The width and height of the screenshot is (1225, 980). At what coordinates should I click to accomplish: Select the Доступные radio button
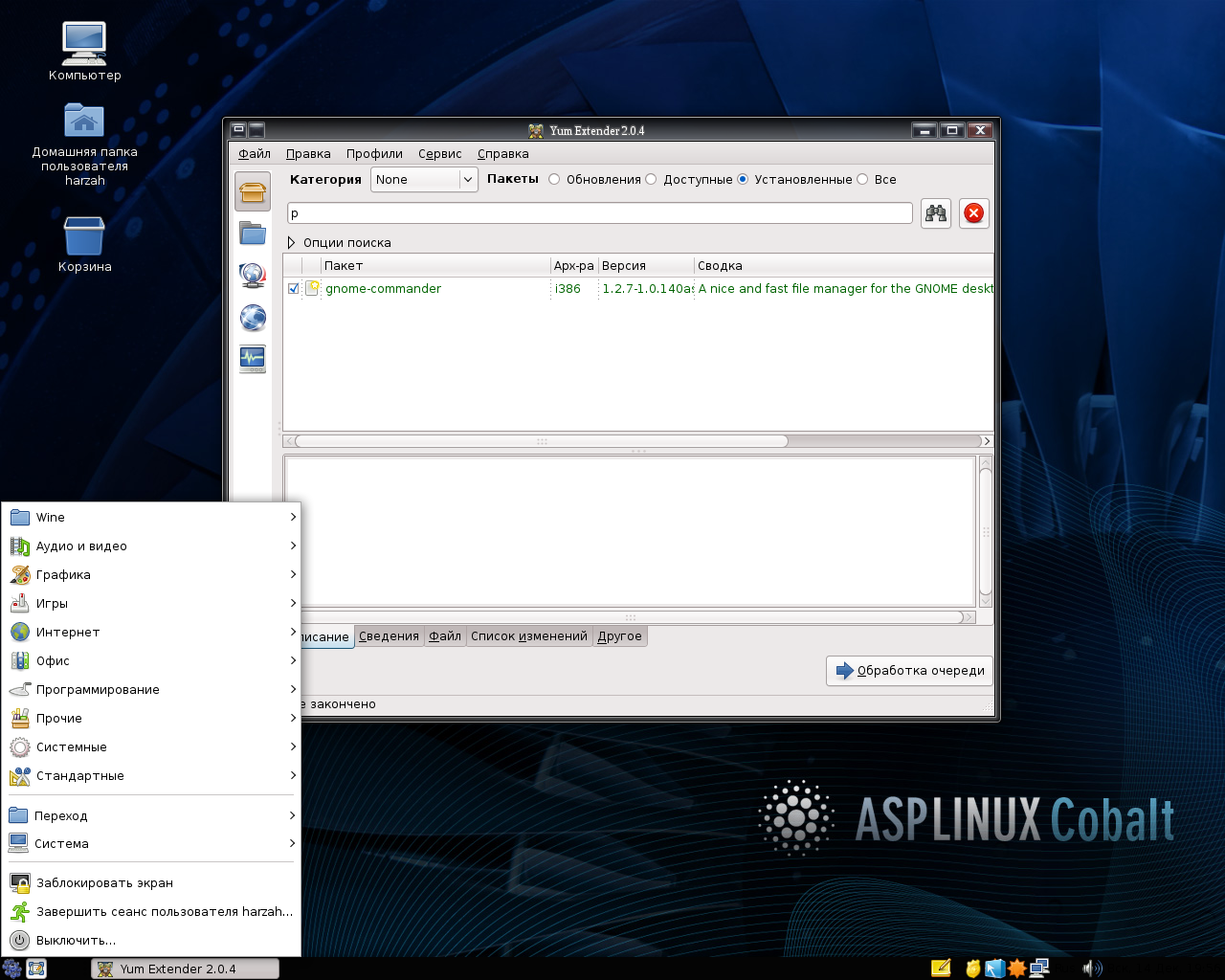tap(652, 179)
